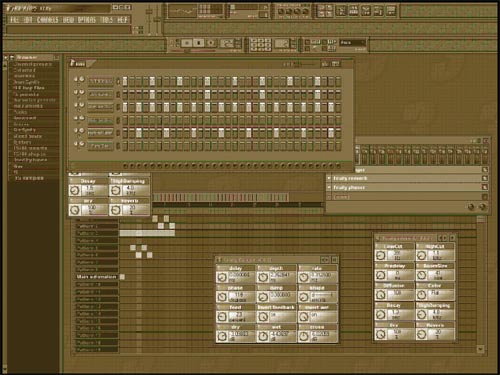This screenshot has width=500, height=375.
Task: Toggle the first step of the third sequencer channel
Action: 125,107
